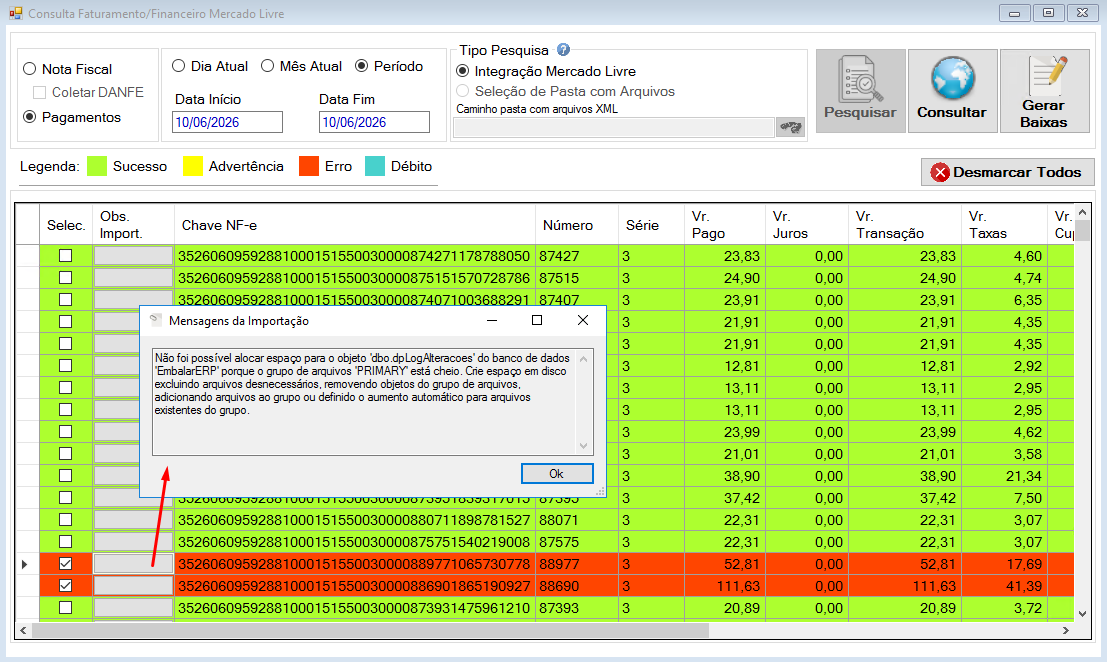Image resolution: width=1107 pixels, height=662 pixels.
Task: Check the row checkbox for number 87427
Action: tap(66, 255)
